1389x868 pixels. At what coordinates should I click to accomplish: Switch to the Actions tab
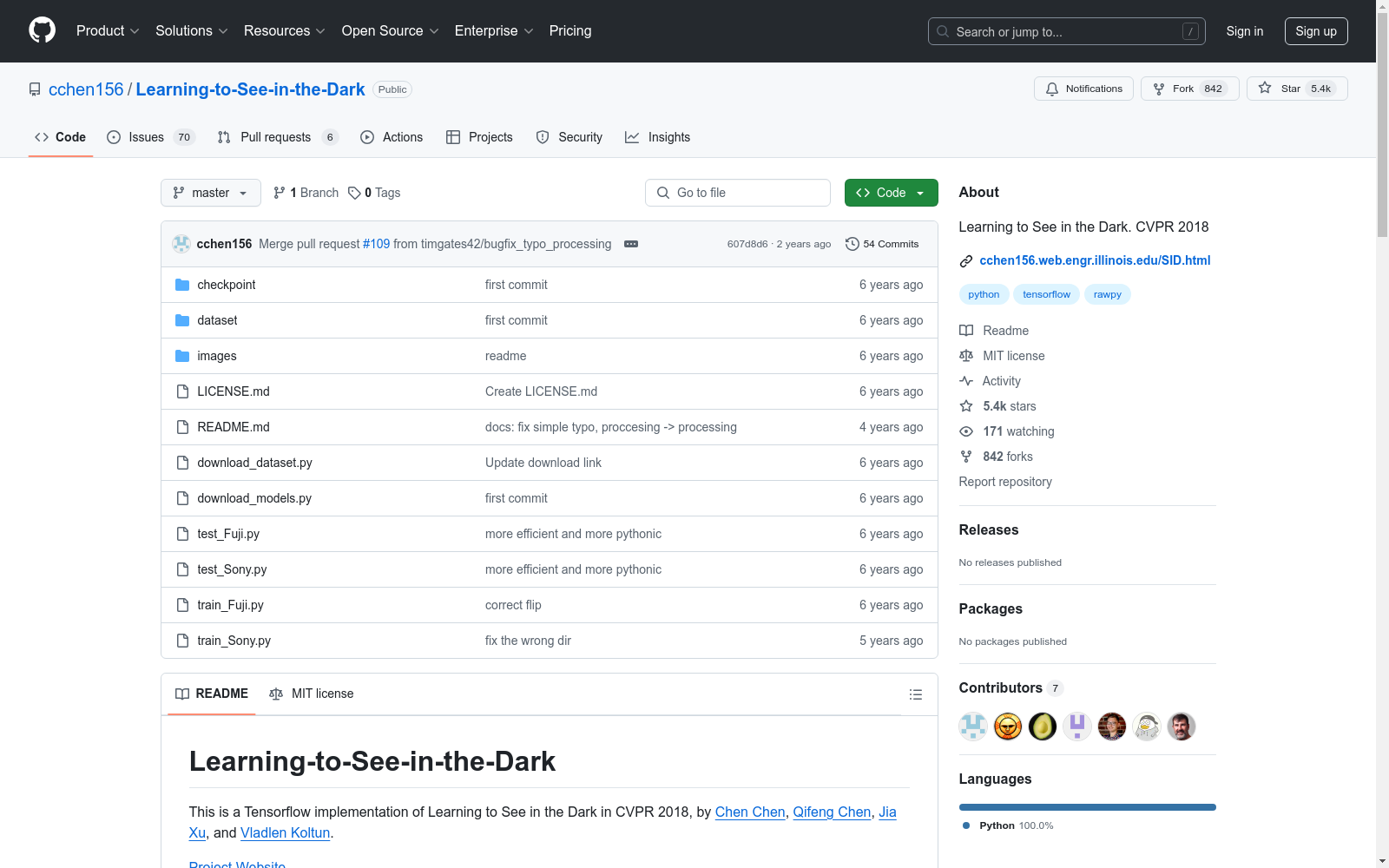(x=392, y=137)
